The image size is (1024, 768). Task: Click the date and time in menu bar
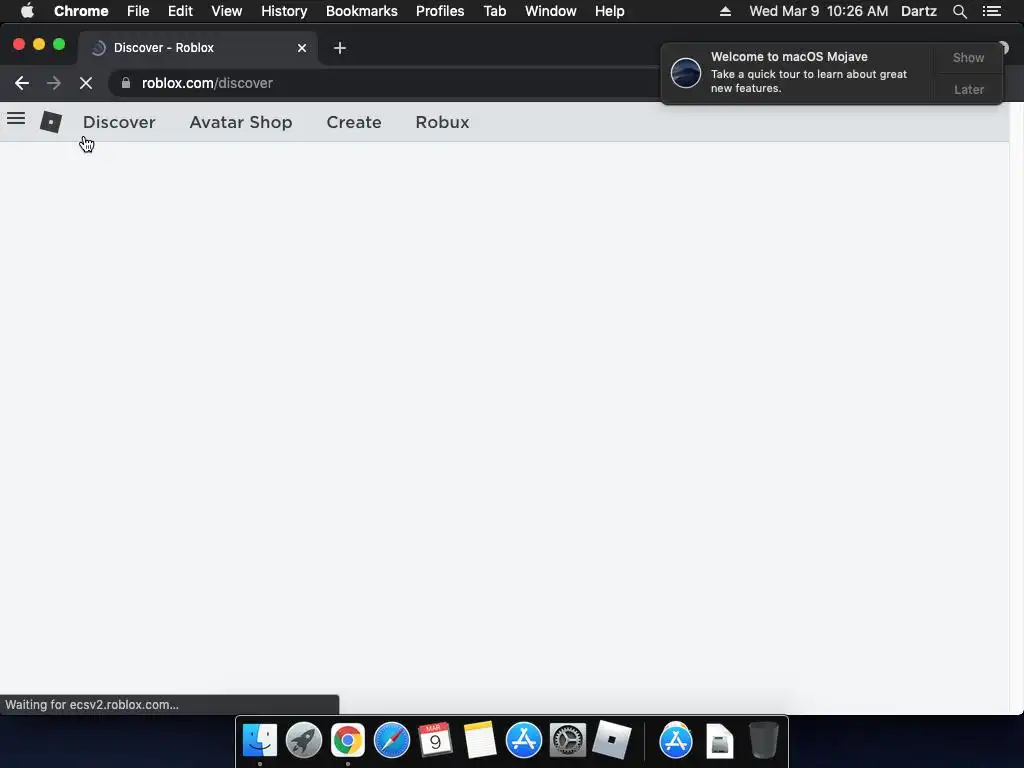pyautogui.click(x=818, y=11)
